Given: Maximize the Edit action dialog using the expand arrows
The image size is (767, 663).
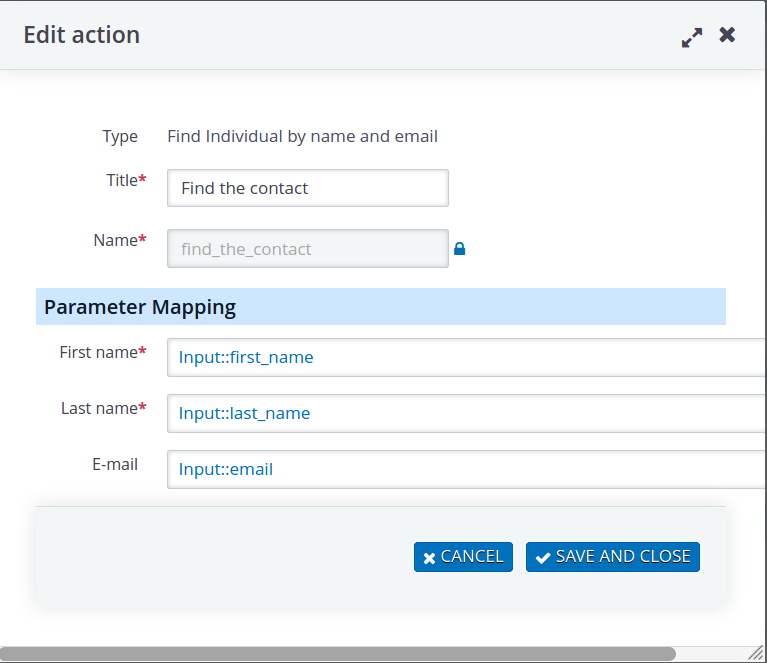Looking at the screenshot, I should tap(692, 37).
